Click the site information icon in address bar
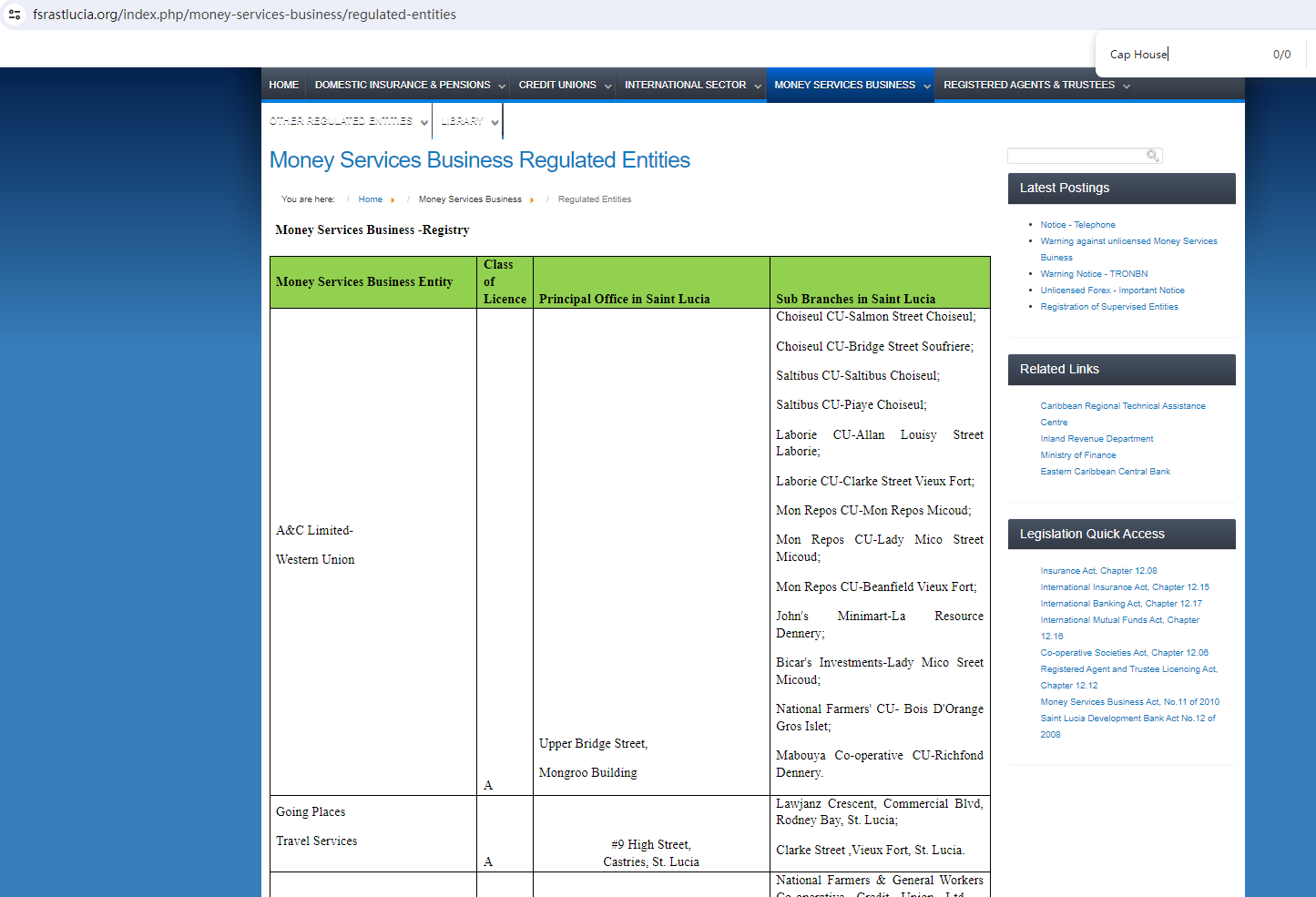1316x897 pixels. tap(15, 15)
